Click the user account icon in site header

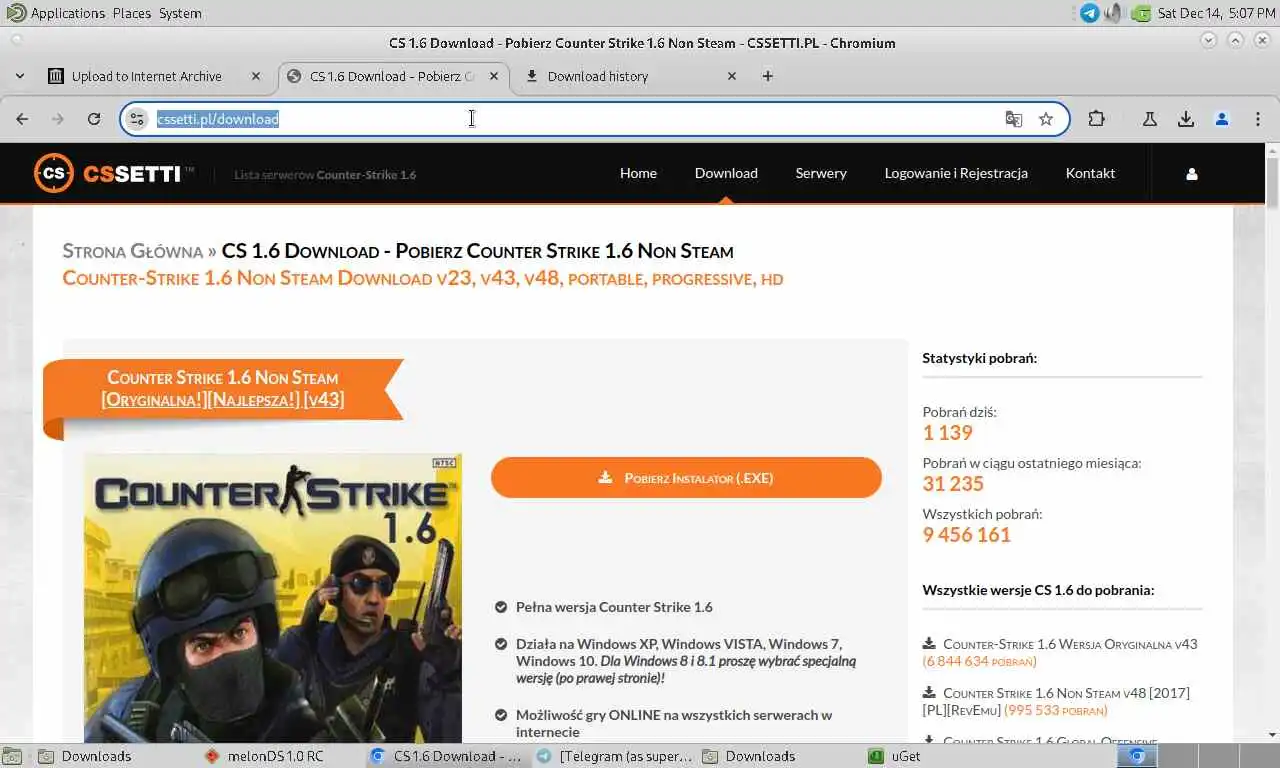(x=1191, y=174)
